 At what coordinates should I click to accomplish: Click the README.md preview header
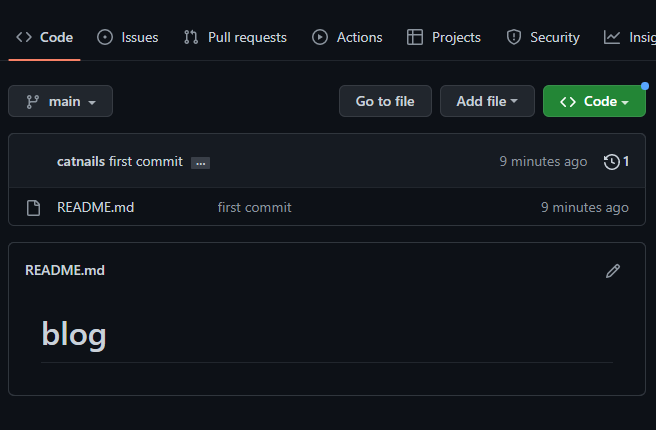(65, 270)
